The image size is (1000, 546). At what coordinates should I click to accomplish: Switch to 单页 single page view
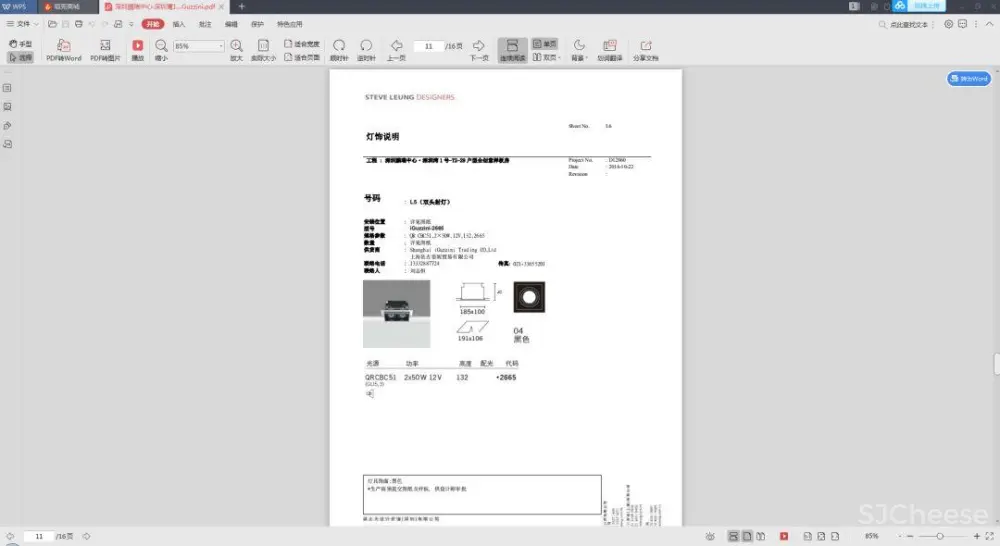(x=544, y=44)
